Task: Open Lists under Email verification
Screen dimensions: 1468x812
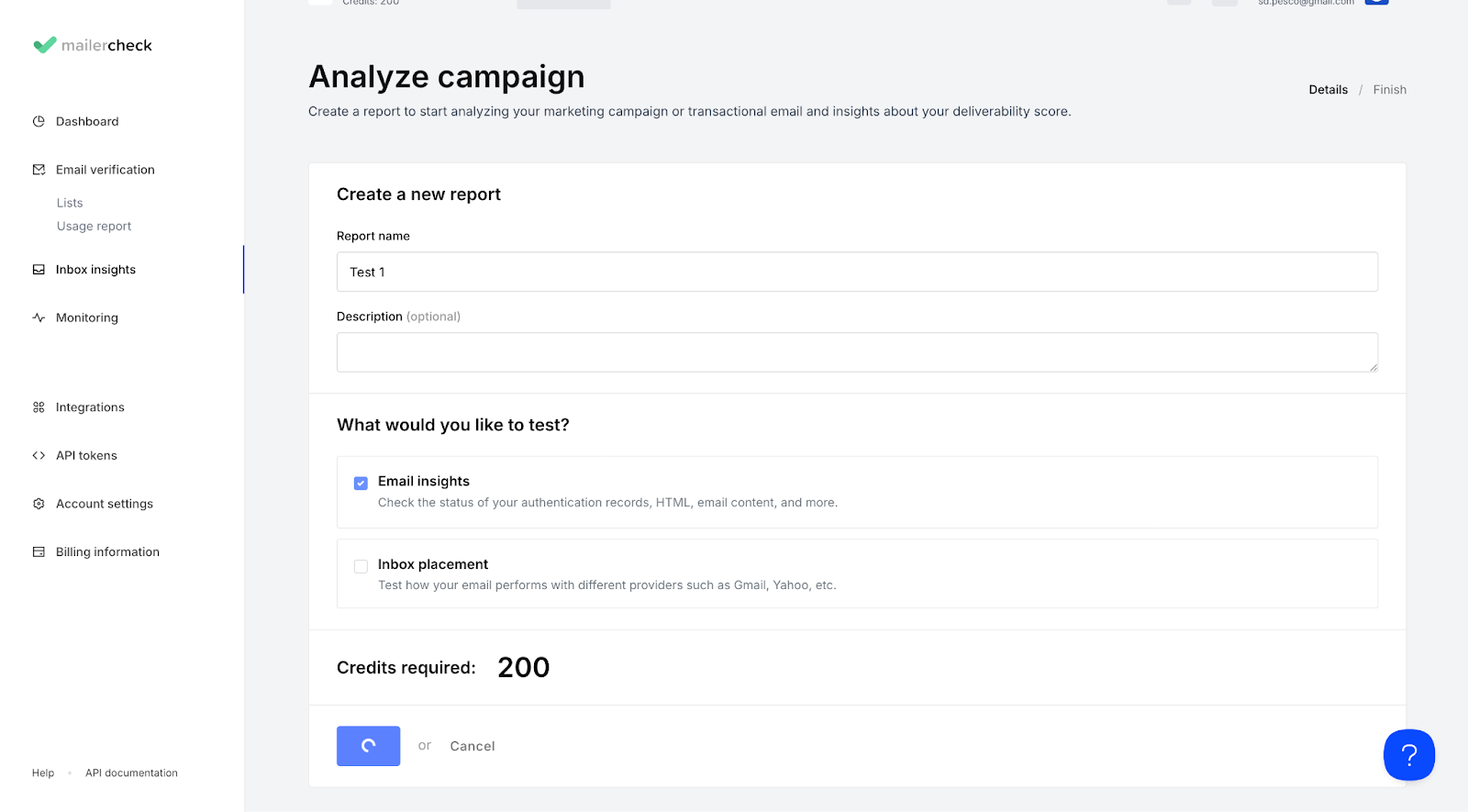Action: [x=70, y=203]
